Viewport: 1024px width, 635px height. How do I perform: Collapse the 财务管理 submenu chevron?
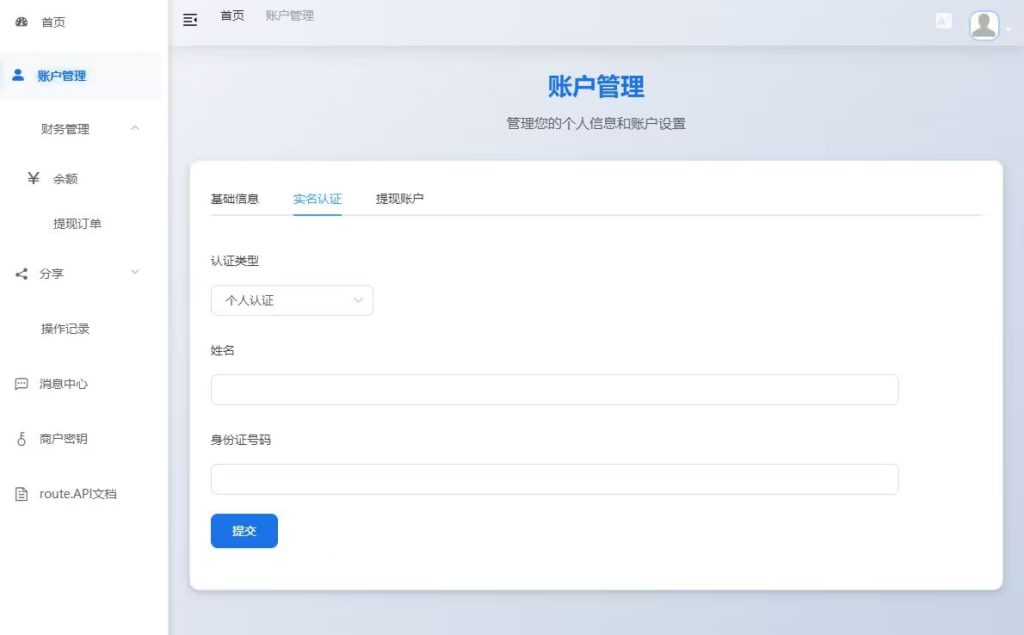135,128
